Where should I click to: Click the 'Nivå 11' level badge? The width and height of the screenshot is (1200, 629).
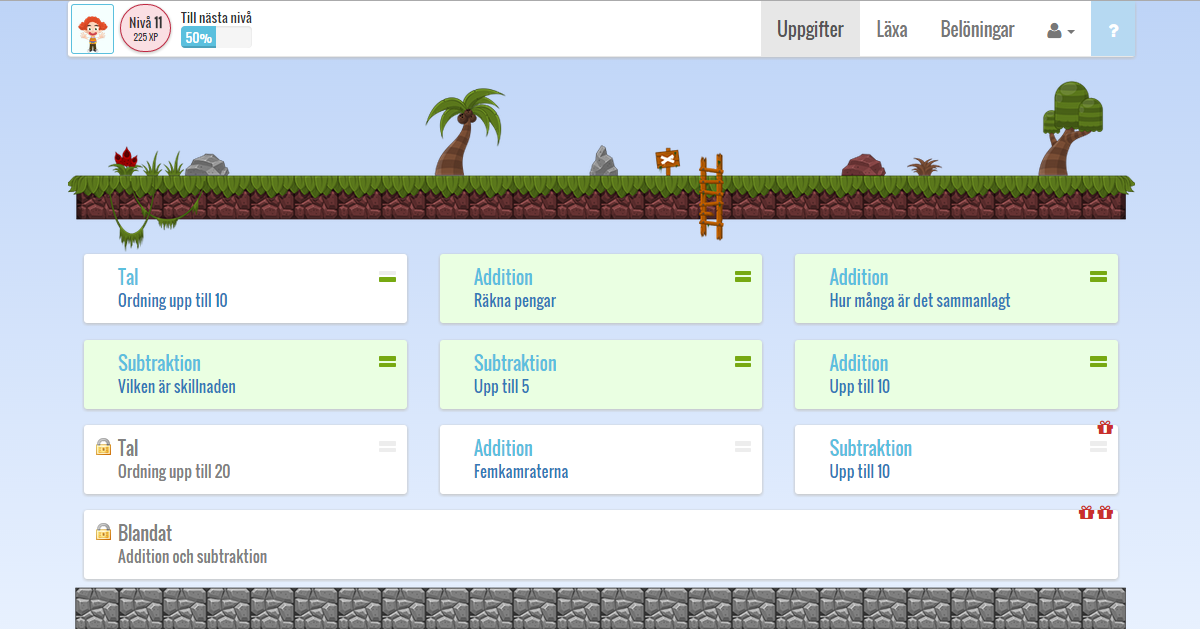145,29
